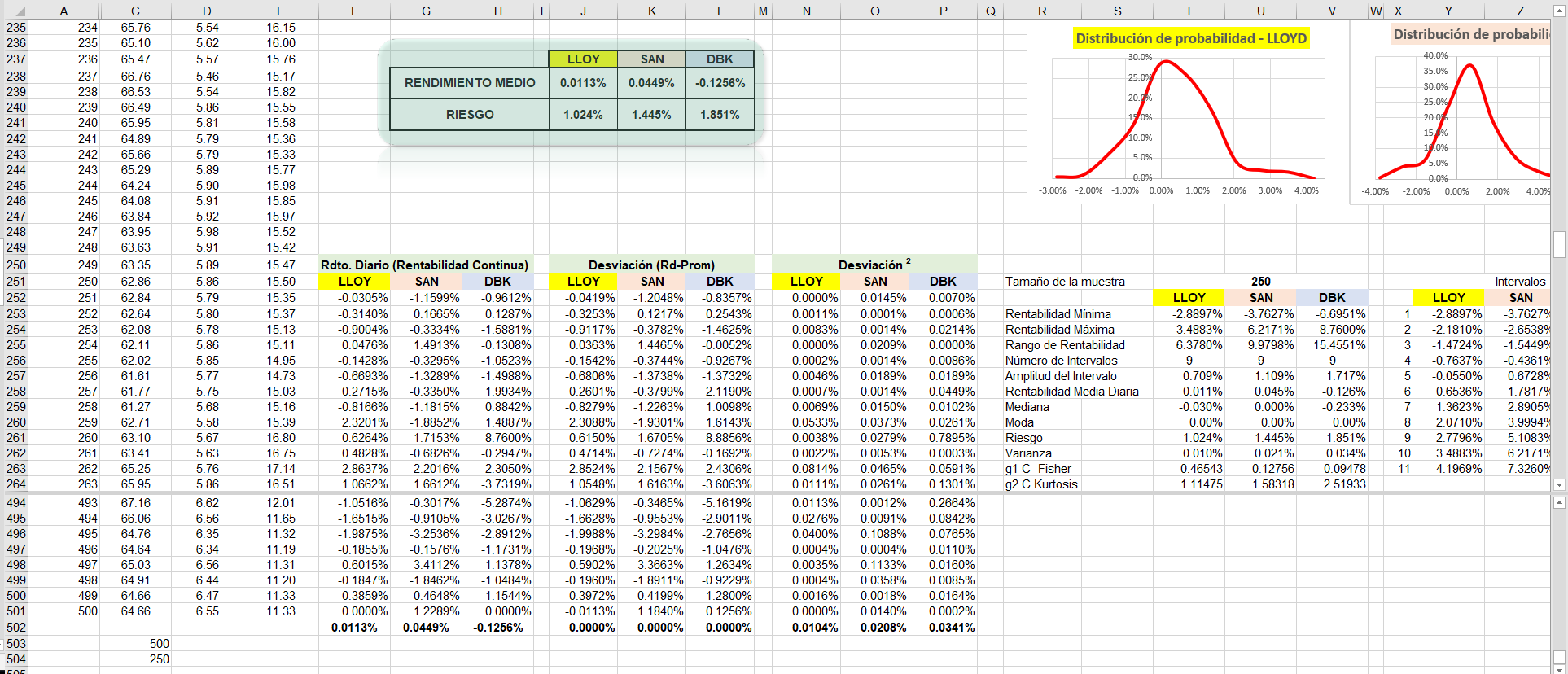Viewport: 1568px width, 674px height.
Task: Select row header 250
Action: tap(16, 265)
